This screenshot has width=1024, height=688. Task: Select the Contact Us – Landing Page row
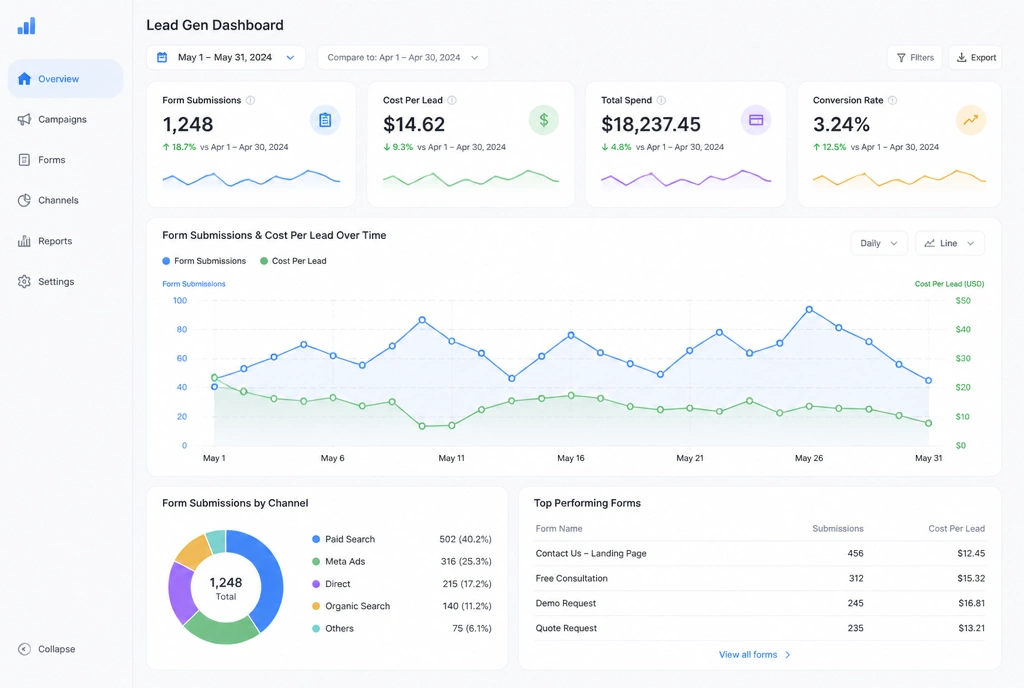point(760,554)
